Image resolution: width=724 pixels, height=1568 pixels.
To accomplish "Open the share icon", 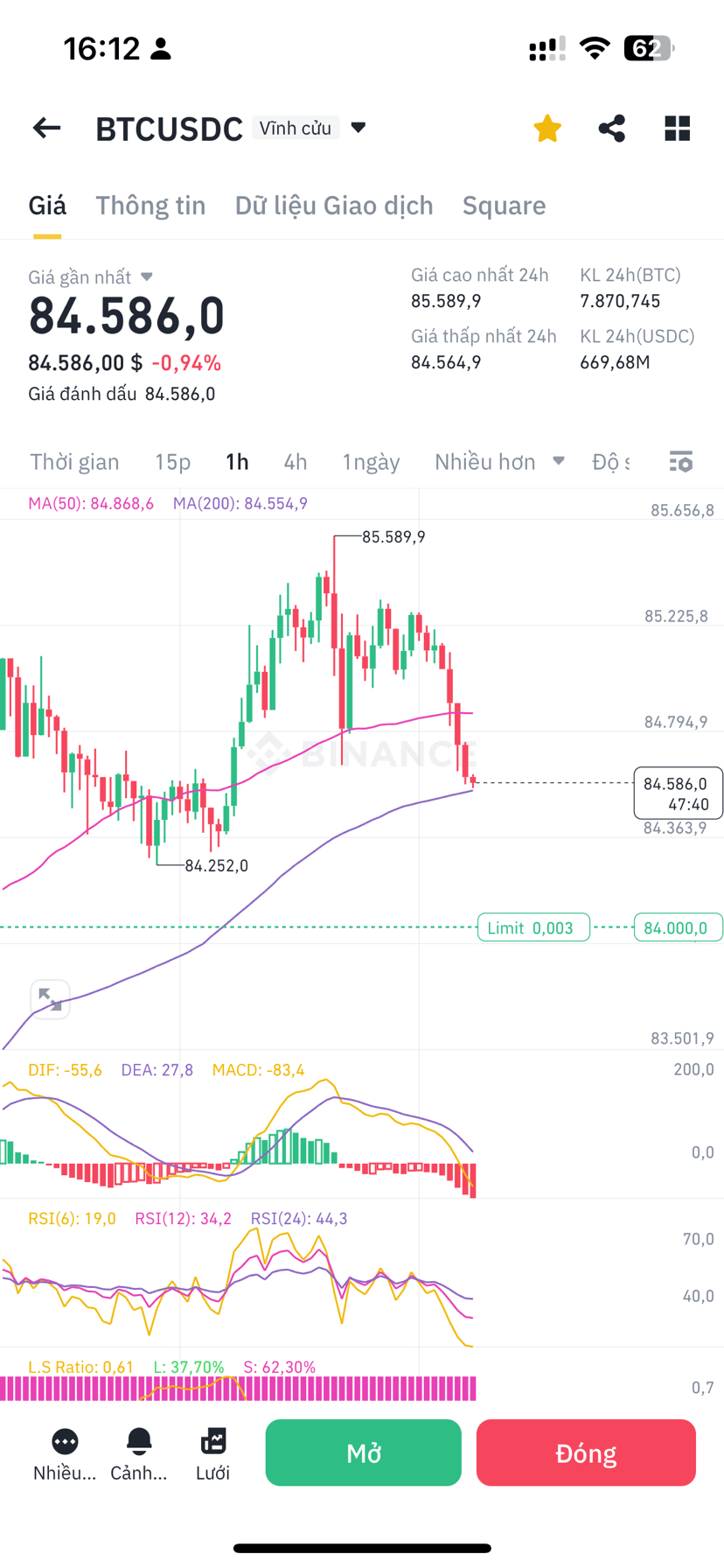I will 612,129.
